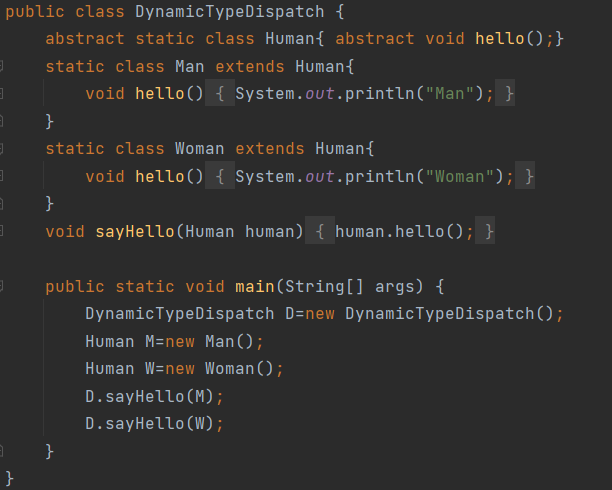Click "extends" keyword on the Man class line
This screenshot has height=490, width=612.
pos(250,66)
